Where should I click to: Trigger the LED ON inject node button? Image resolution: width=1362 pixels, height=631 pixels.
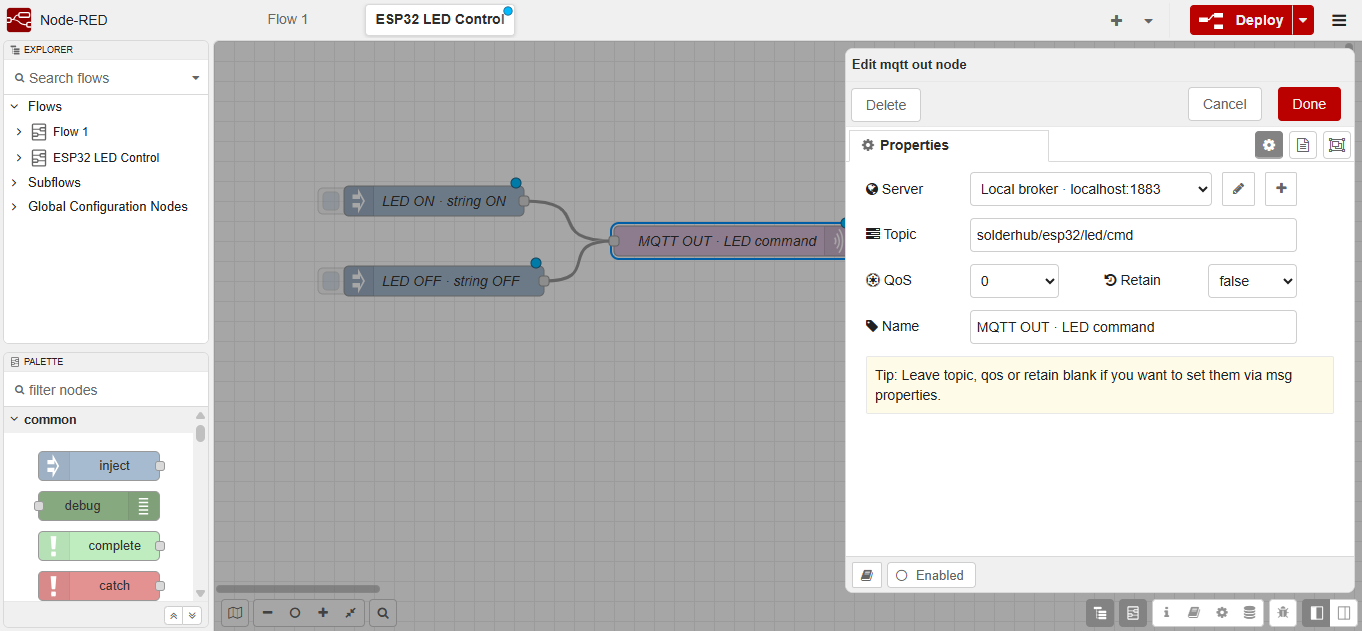[330, 201]
